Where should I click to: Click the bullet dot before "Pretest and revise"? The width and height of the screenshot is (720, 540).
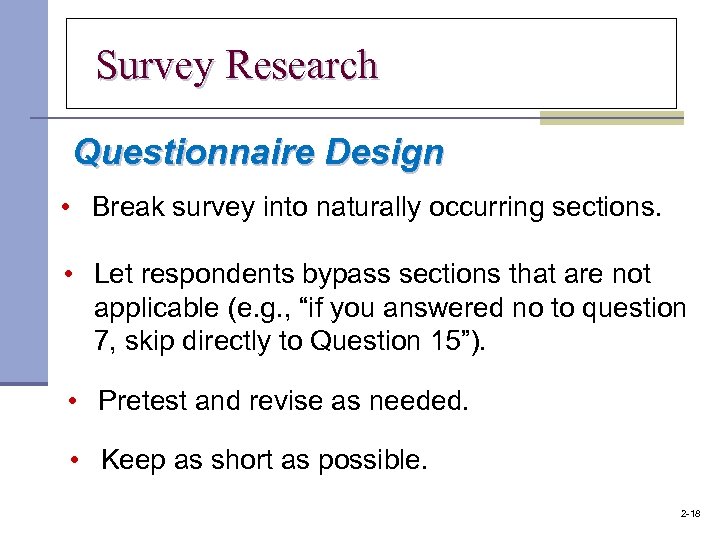point(74,401)
